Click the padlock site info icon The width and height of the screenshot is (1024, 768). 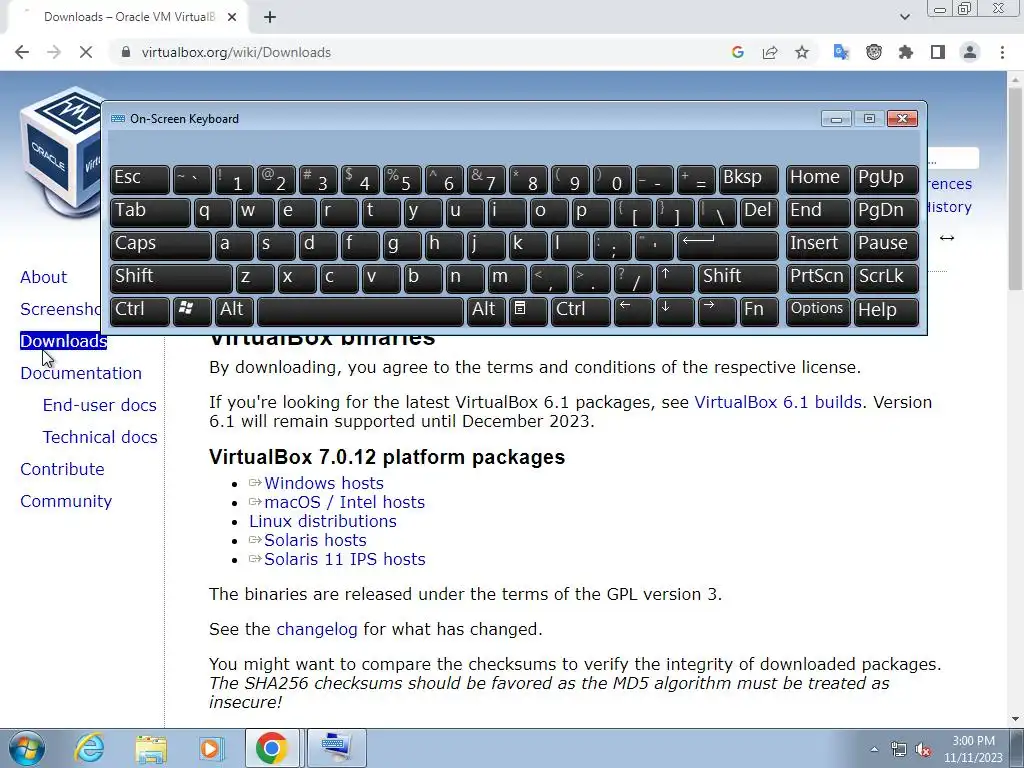[x=126, y=52]
